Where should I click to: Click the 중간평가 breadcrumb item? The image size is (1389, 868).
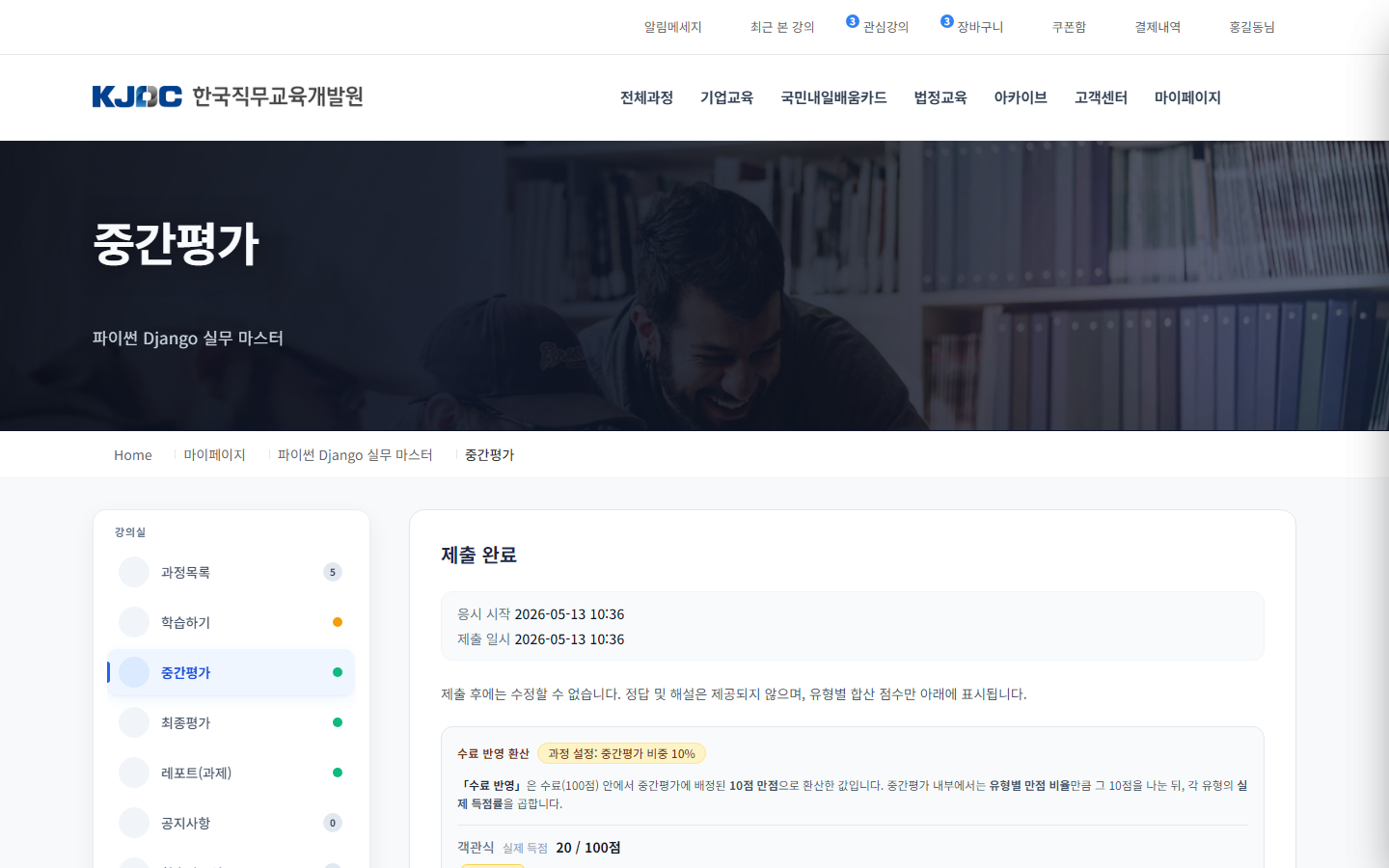[489, 455]
